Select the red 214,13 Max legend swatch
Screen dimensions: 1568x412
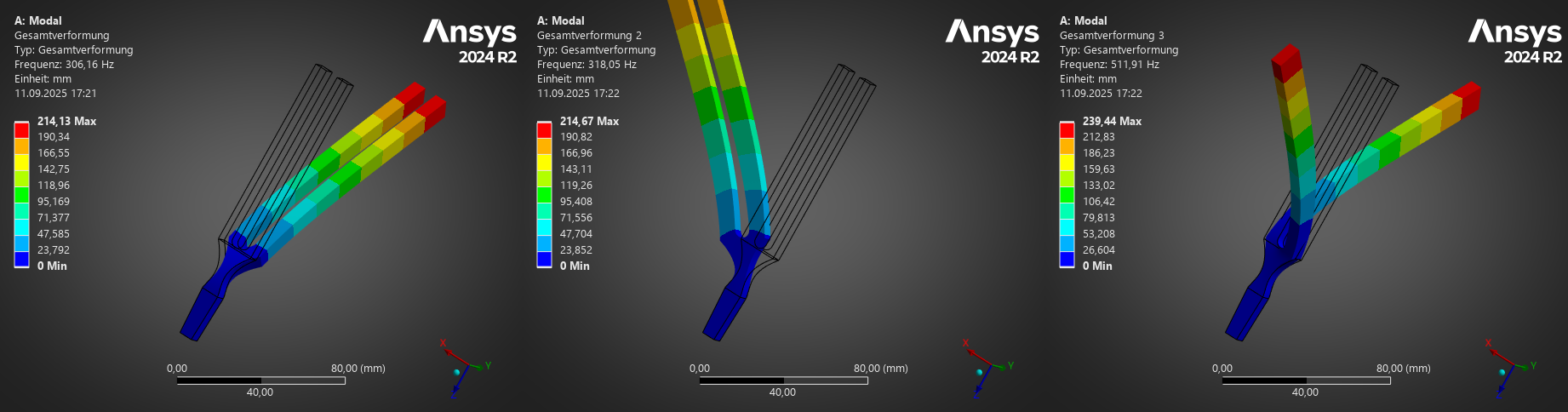coord(21,129)
